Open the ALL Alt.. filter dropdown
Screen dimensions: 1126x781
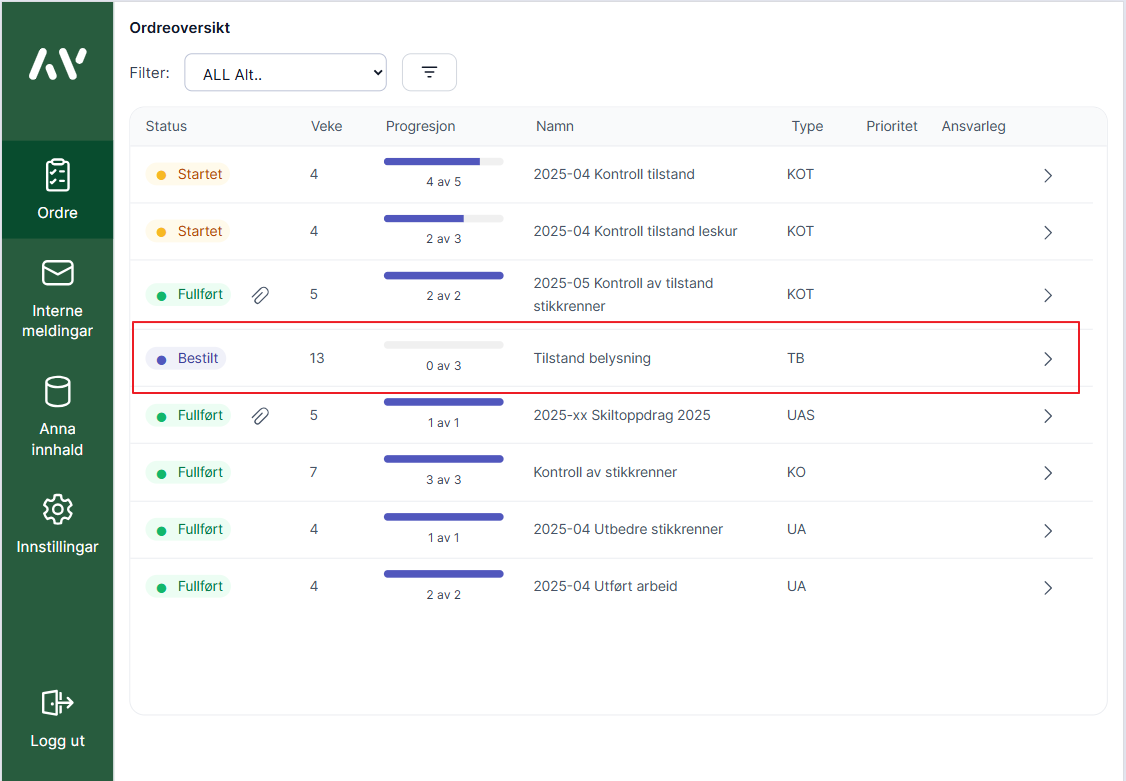tap(285, 73)
